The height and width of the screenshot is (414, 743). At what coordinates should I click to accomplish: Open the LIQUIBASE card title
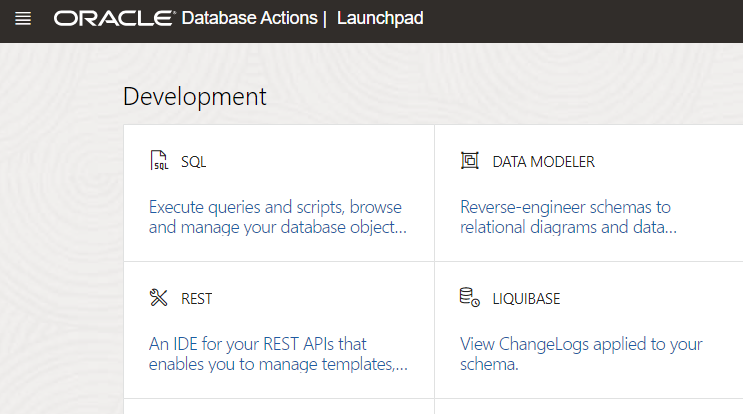click(526, 299)
